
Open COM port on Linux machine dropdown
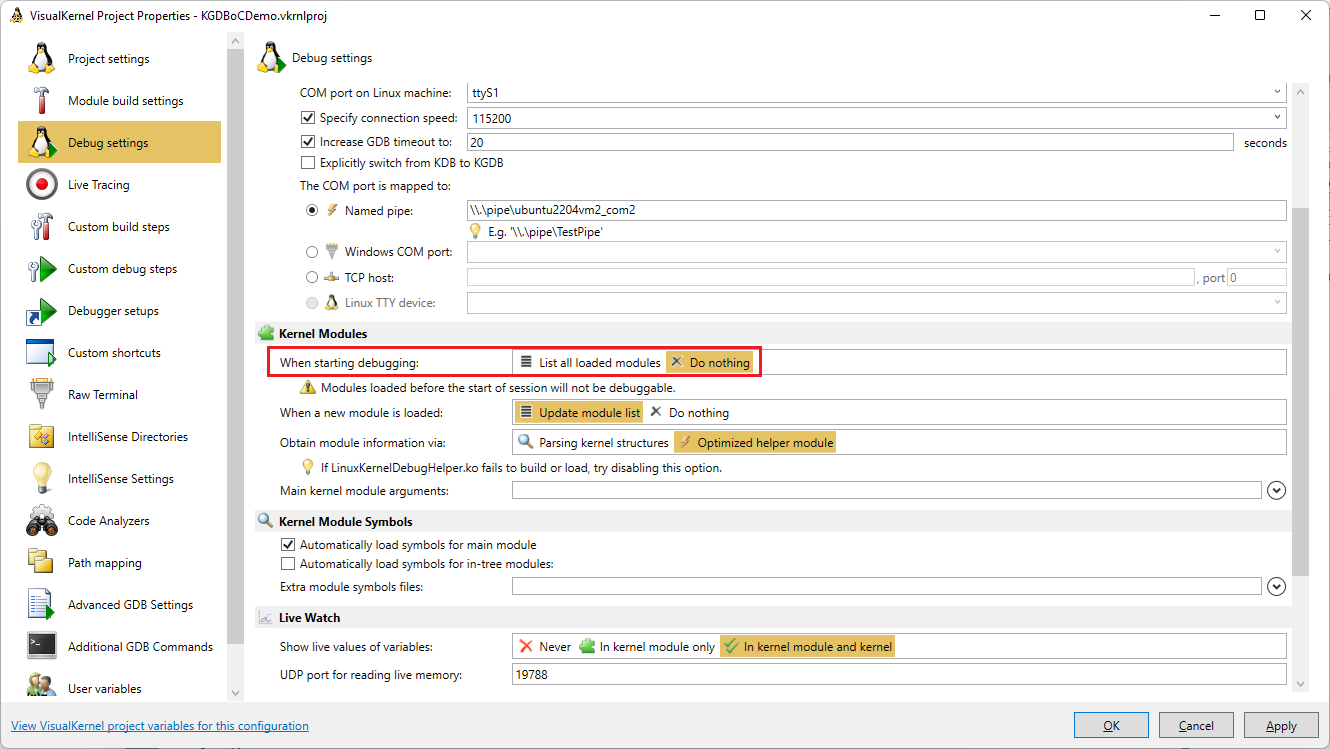(1277, 92)
